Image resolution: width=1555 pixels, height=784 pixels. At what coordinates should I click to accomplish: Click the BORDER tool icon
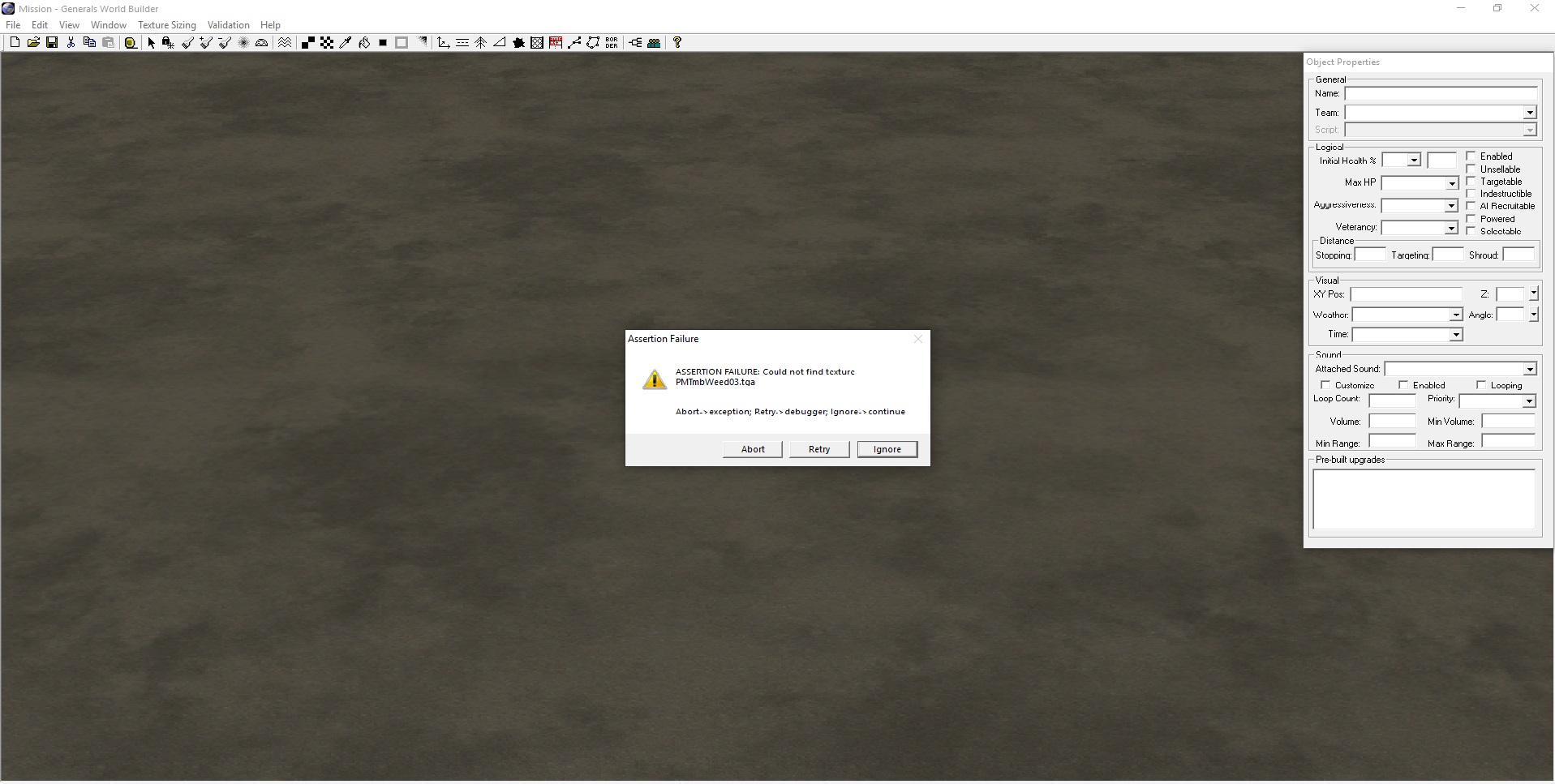(x=612, y=43)
